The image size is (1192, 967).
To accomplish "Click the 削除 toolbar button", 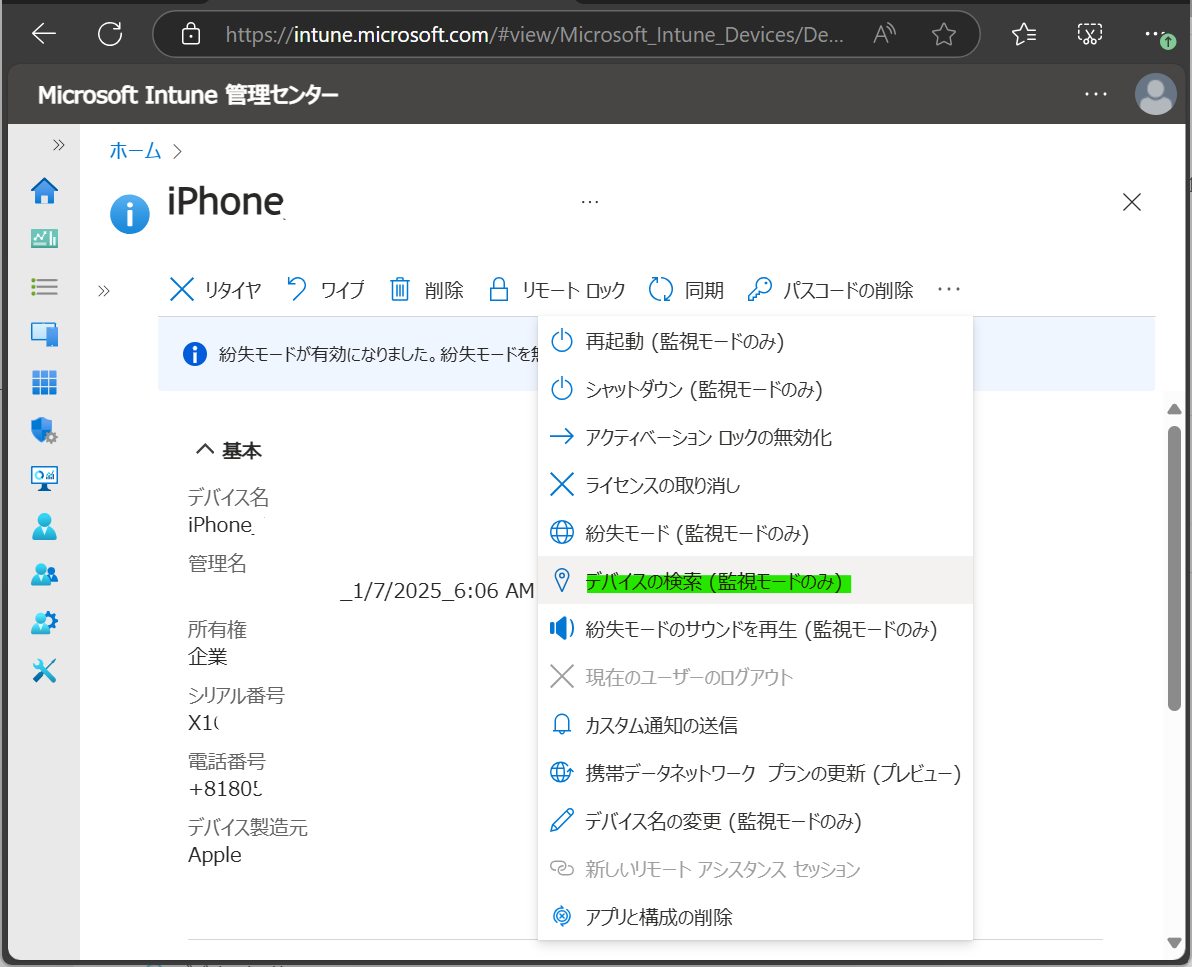I will coord(426,290).
